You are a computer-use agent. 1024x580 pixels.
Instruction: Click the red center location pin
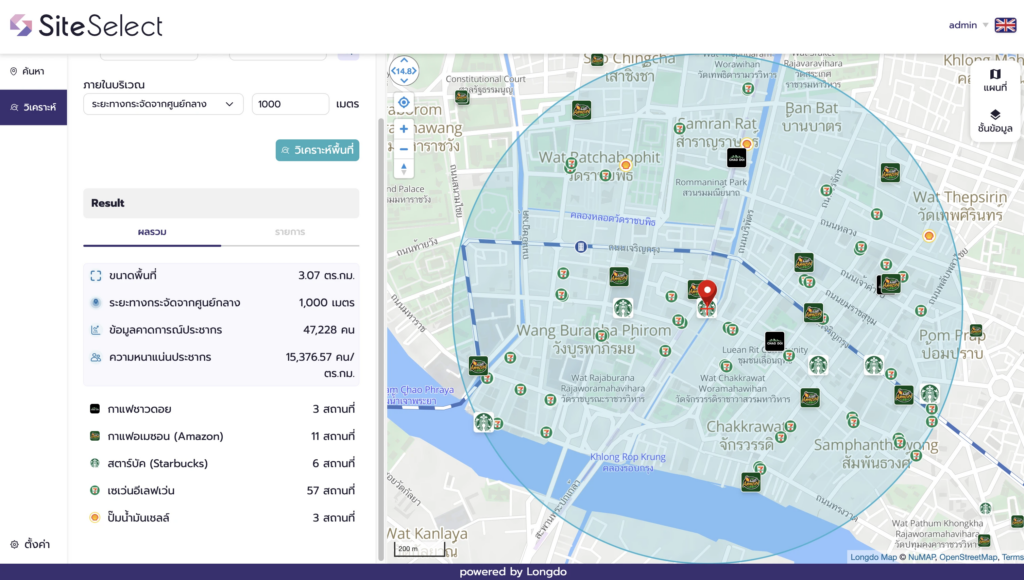point(707,294)
